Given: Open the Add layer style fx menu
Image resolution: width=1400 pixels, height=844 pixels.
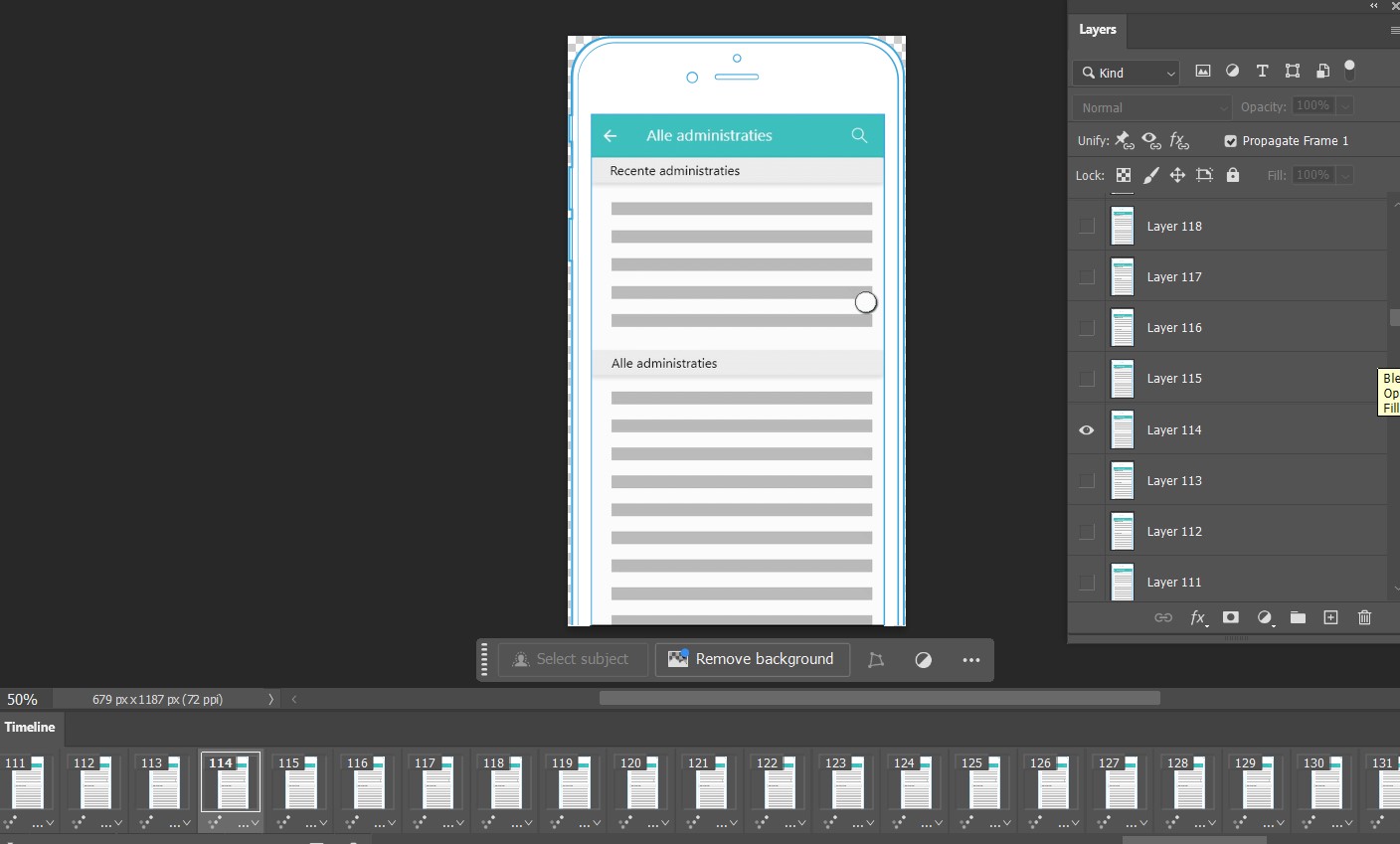Looking at the screenshot, I should [1199, 617].
